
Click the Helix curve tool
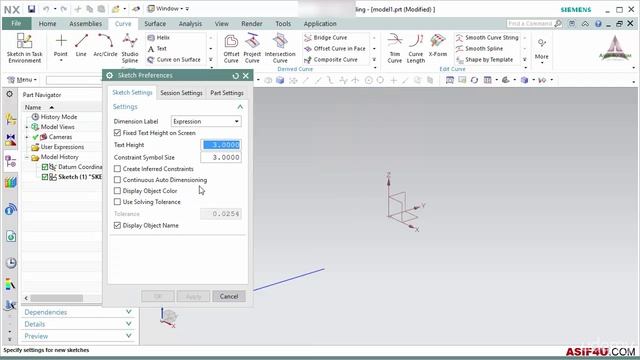(158, 38)
